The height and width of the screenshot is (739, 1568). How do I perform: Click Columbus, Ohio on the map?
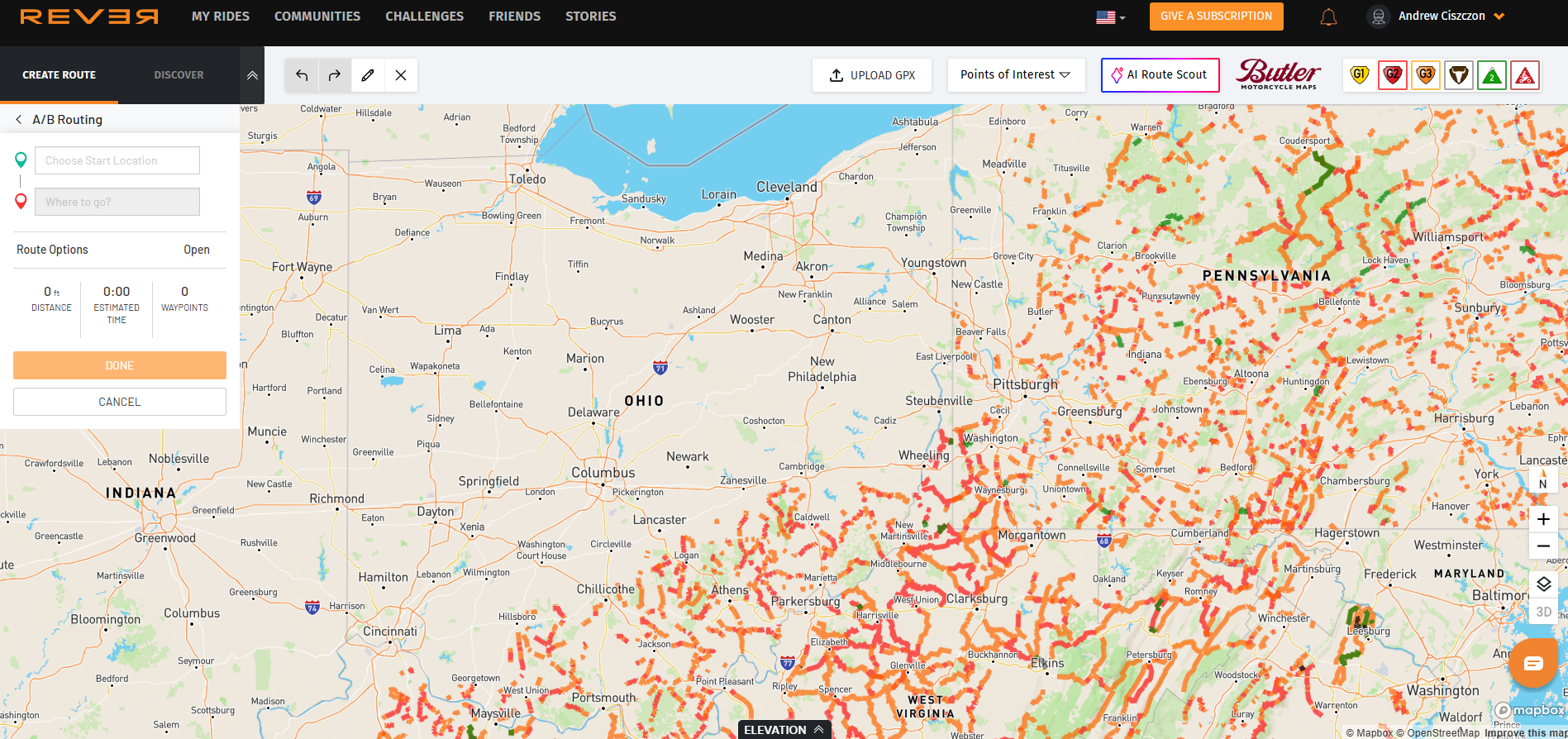point(603,473)
